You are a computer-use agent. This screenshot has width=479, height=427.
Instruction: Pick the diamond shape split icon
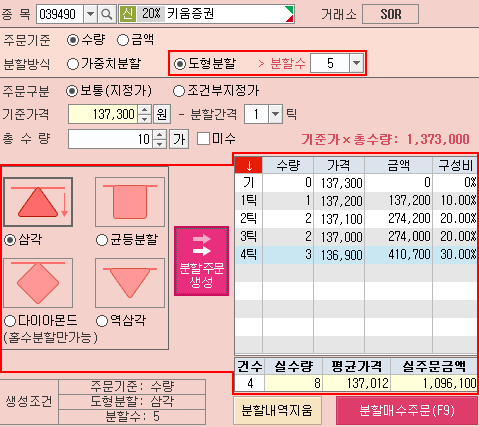[x=38, y=283]
